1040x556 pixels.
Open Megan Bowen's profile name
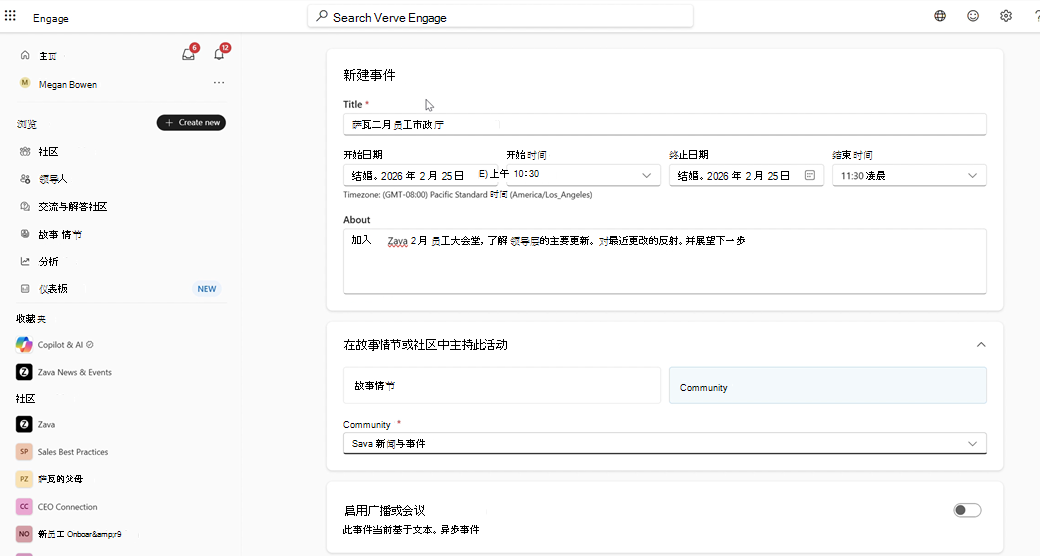[x=68, y=84]
